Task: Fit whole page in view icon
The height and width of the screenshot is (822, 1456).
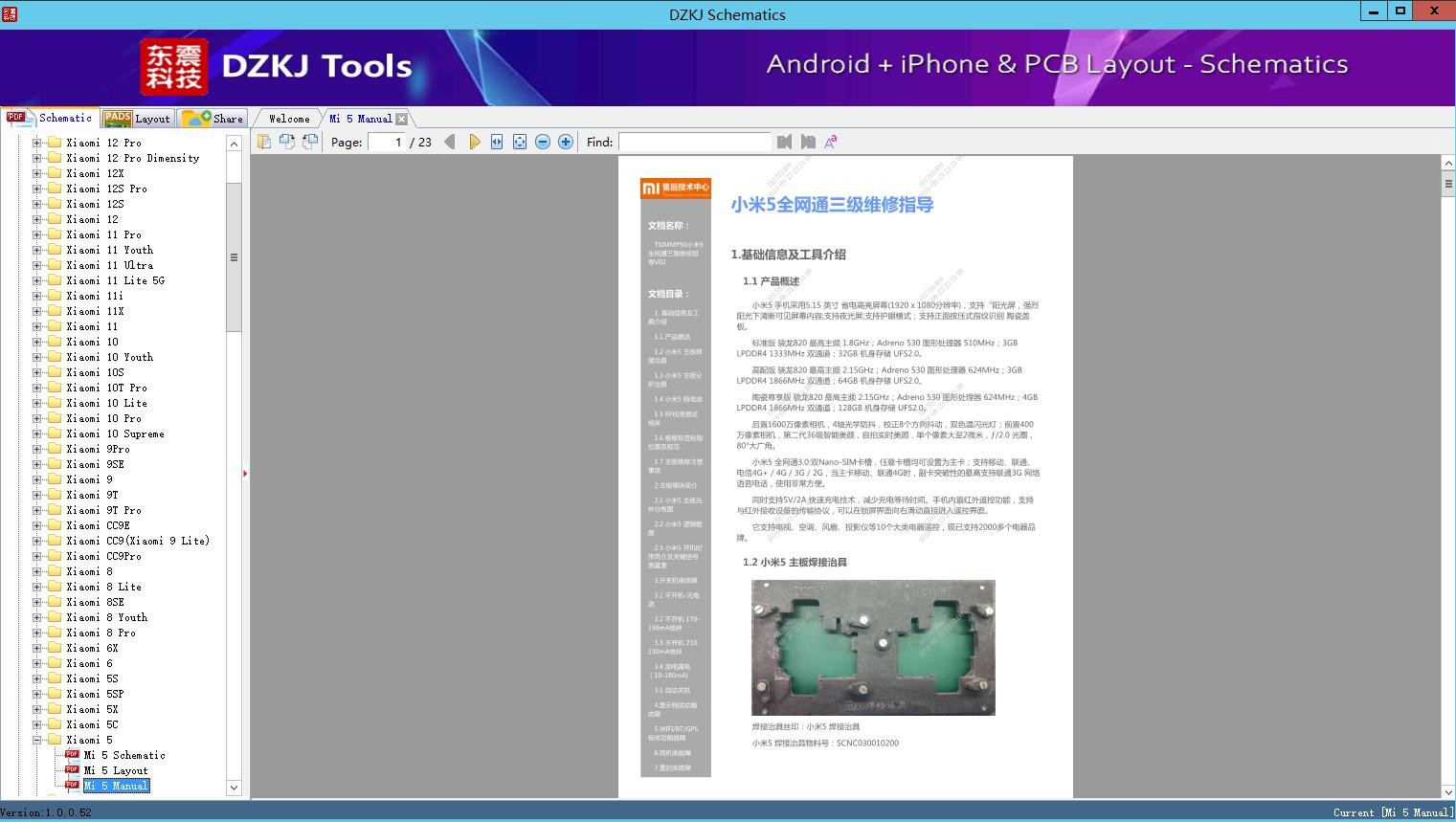Action: 520,142
